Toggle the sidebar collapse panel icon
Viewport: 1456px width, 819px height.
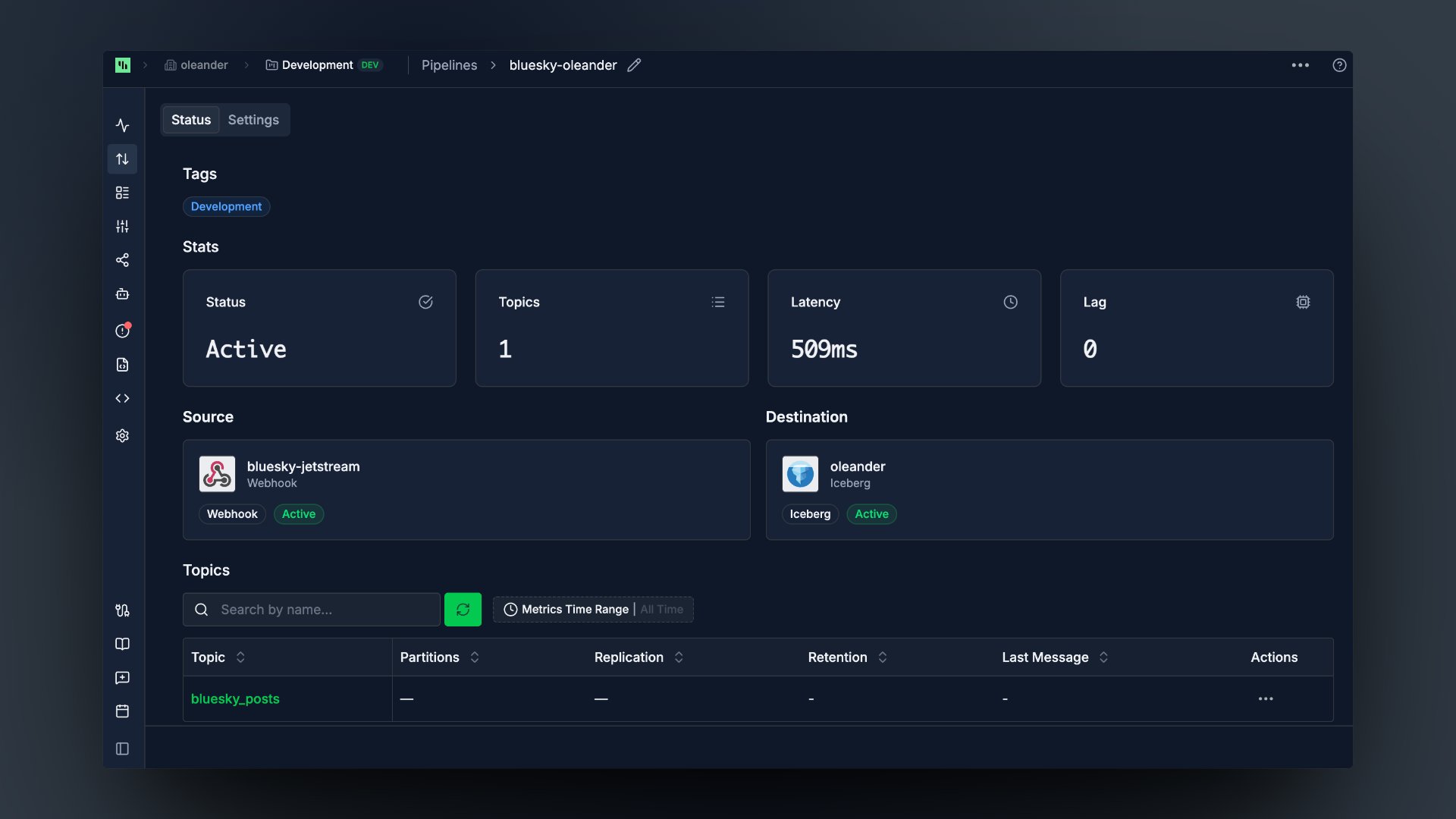coord(122,748)
